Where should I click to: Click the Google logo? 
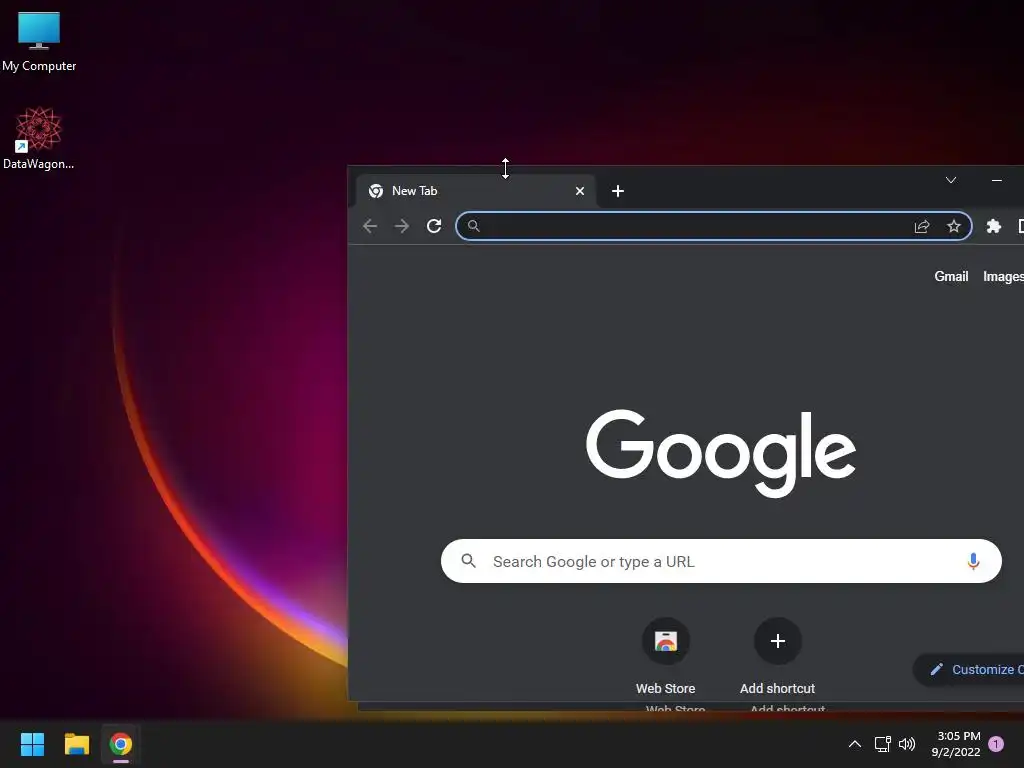[x=721, y=453]
